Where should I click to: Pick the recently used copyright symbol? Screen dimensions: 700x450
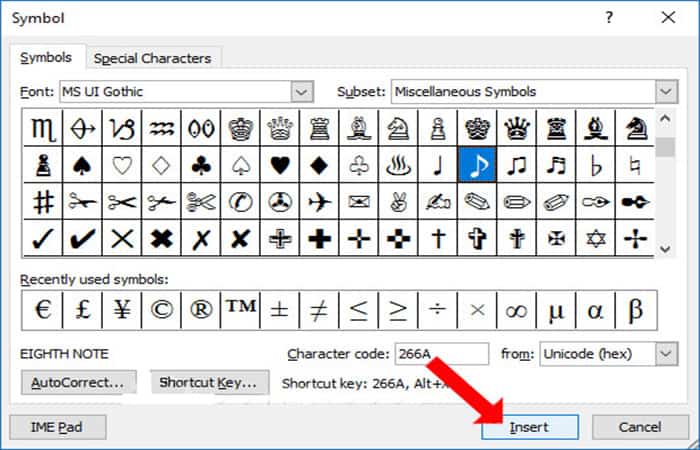click(161, 310)
